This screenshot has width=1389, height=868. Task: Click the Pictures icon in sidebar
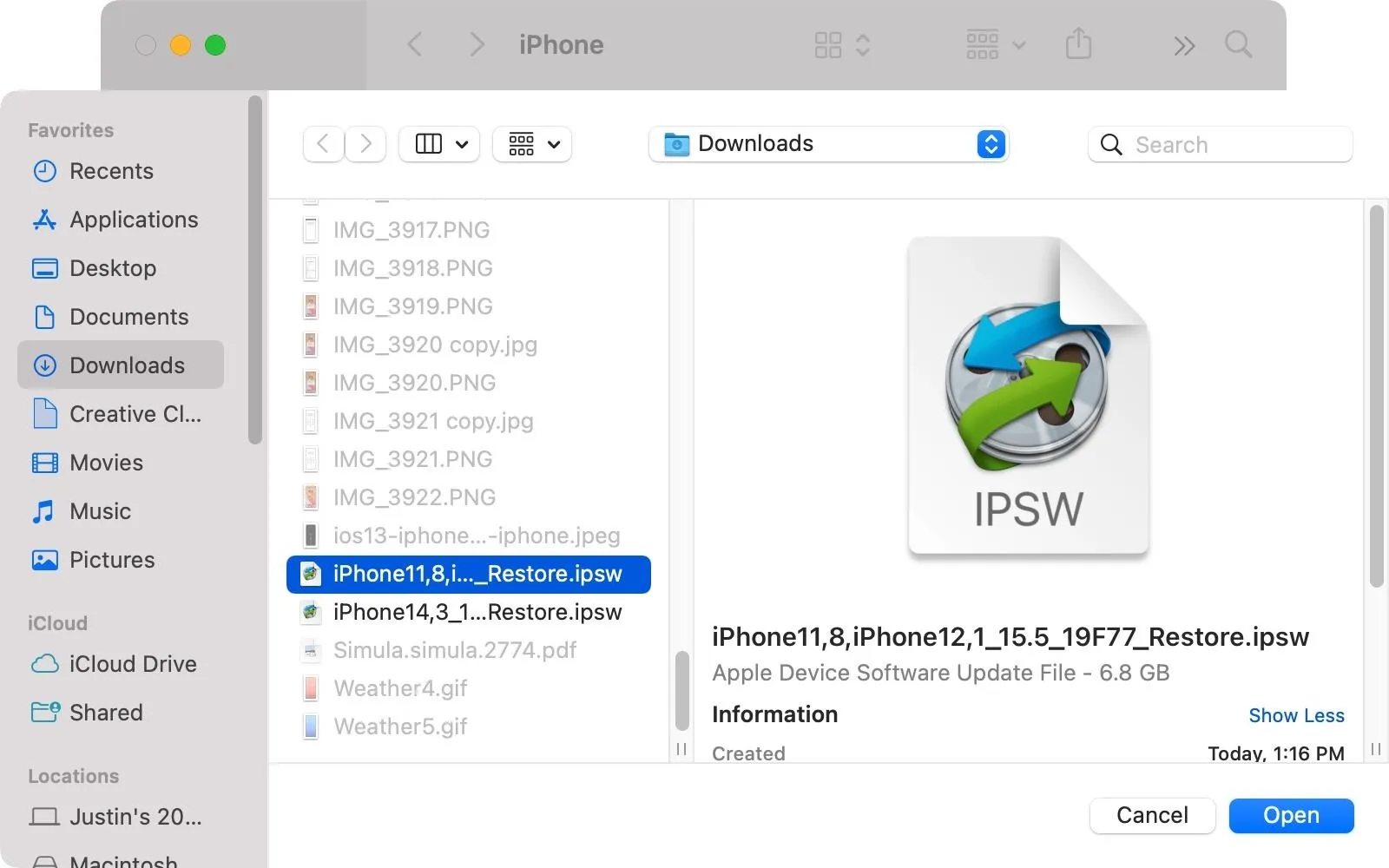[x=45, y=560]
